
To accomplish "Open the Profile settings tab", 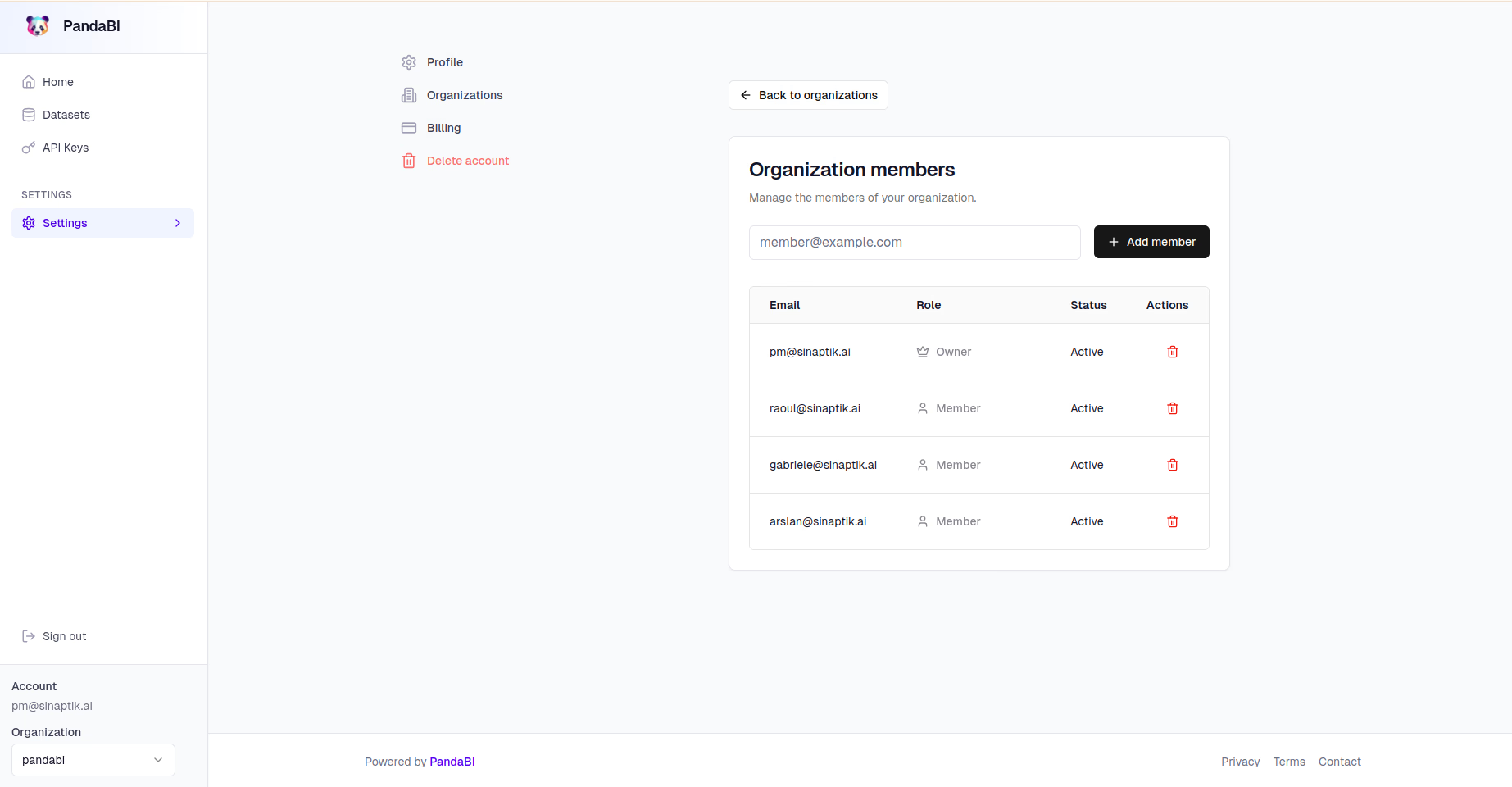I will point(445,62).
